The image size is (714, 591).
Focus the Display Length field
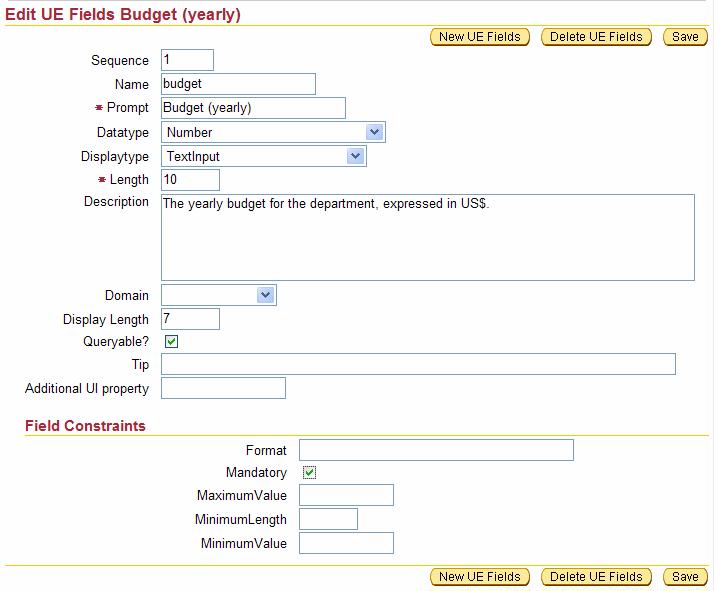click(x=190, y=319)
